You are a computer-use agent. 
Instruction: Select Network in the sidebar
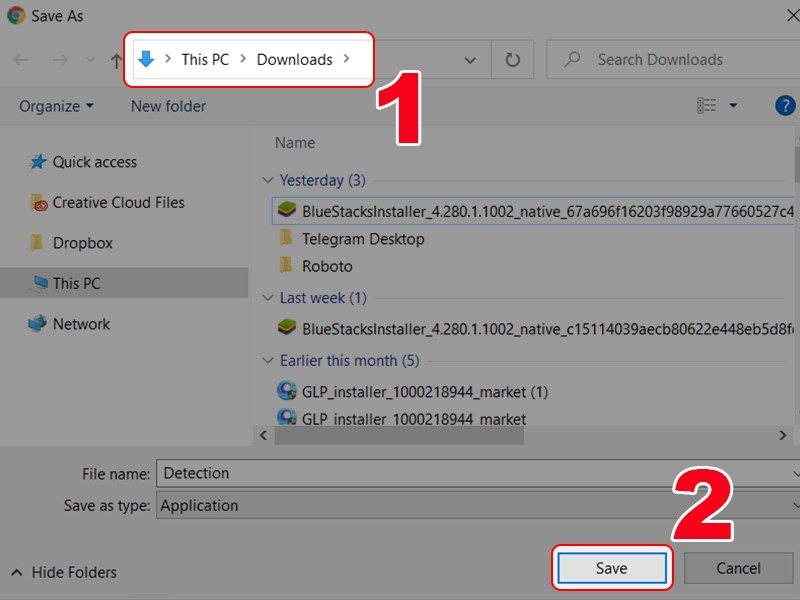point(81,324)
